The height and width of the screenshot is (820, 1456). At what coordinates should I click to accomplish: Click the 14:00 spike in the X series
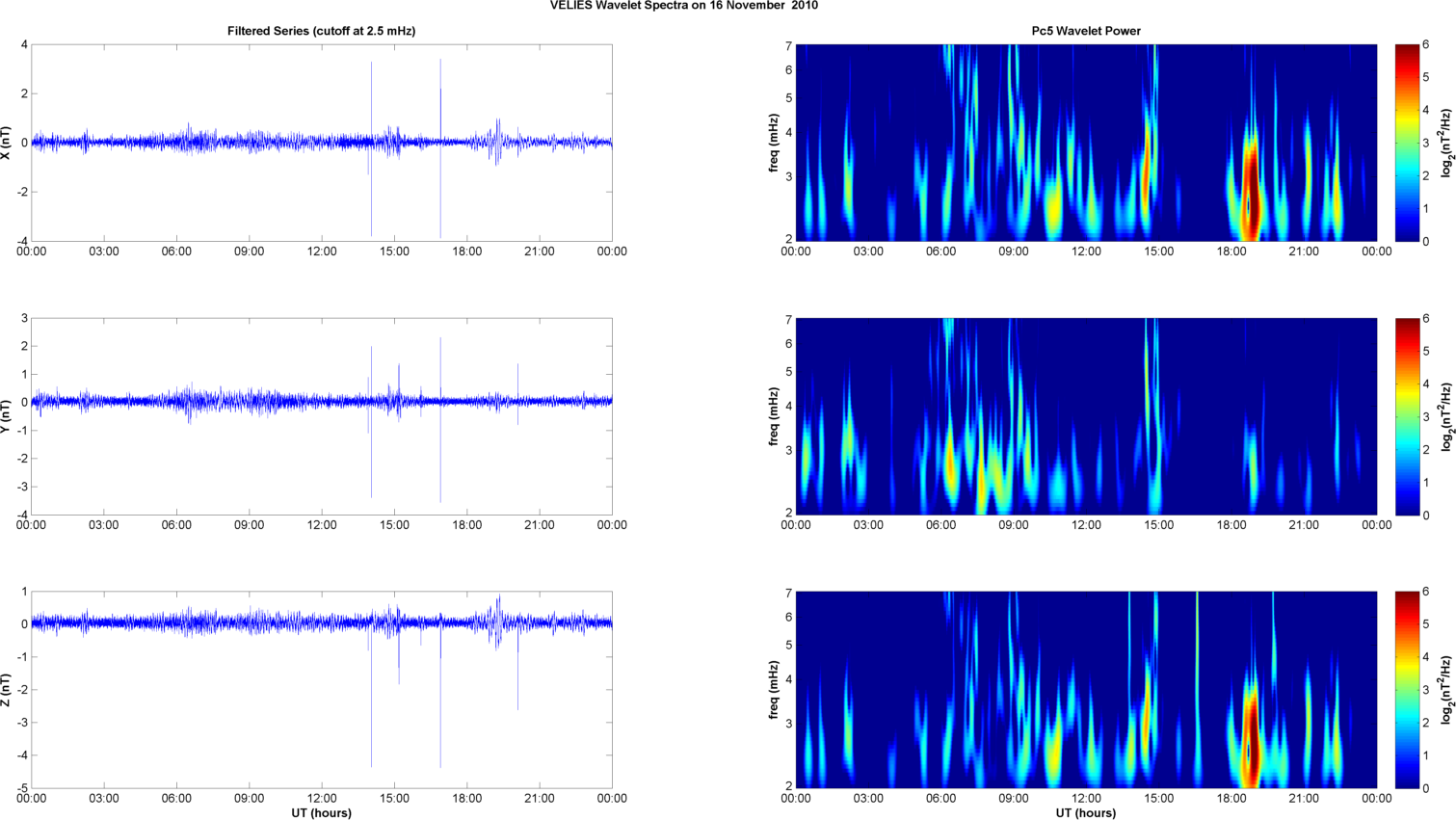pyautogui.click(x=371, y=149)
